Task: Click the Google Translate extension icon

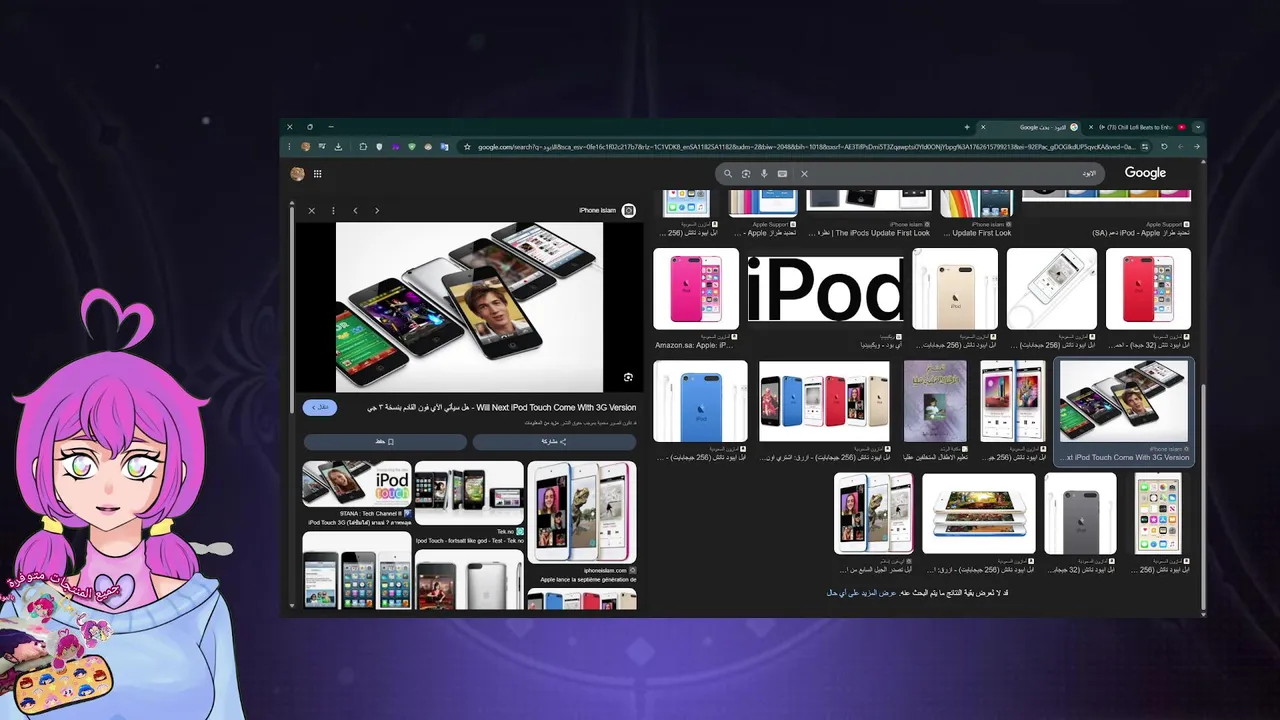Action: 444,146
